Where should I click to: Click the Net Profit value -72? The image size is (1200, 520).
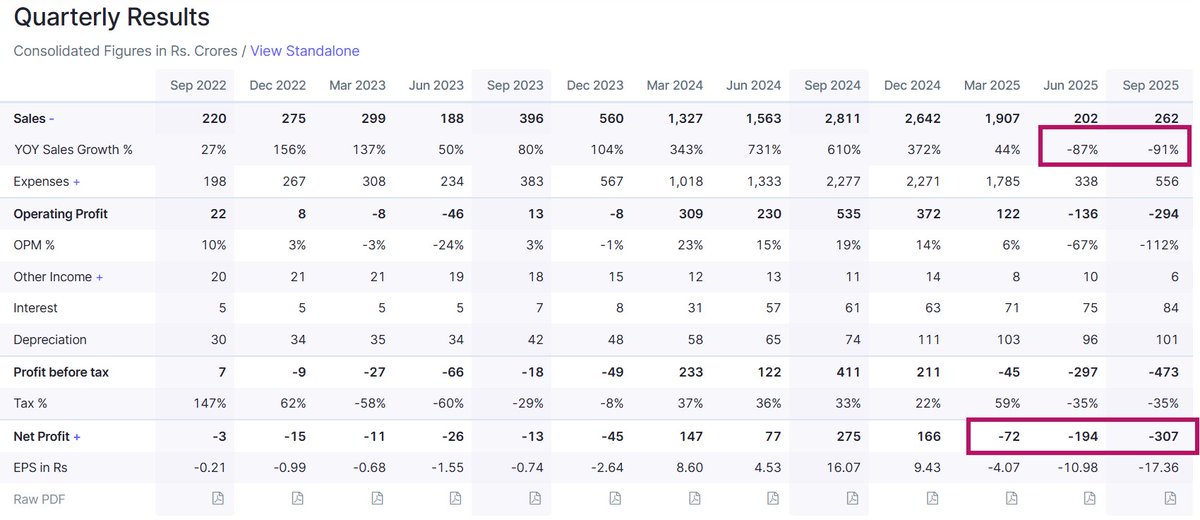[1007, 436]
